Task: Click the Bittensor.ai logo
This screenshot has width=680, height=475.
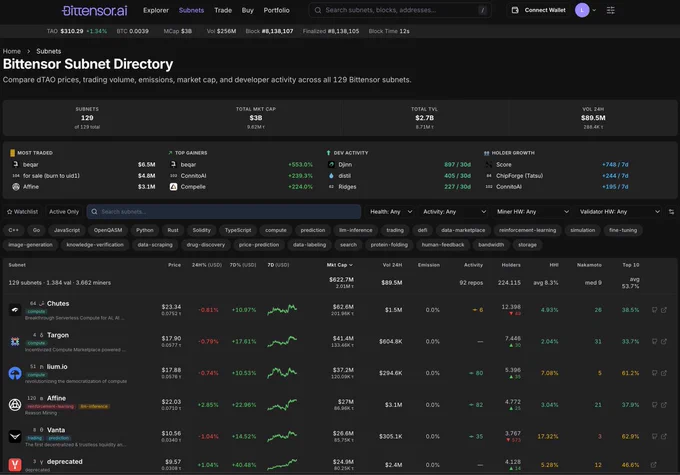Action: tap(95, 10)
